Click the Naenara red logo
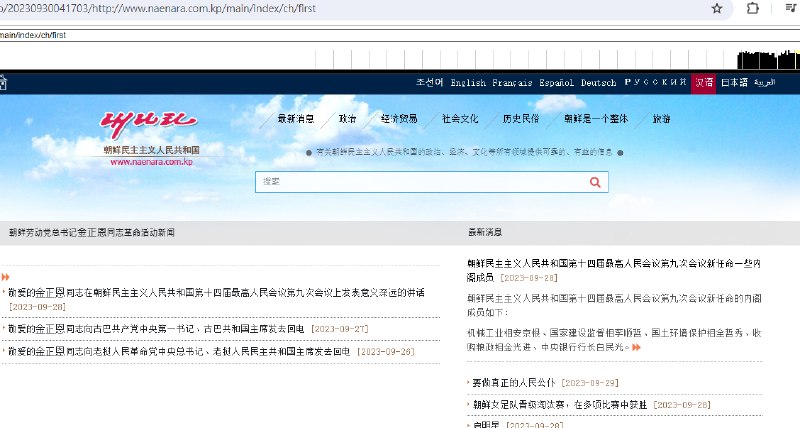Viewport: 800px width, 428px height. [x=148, y=124]
